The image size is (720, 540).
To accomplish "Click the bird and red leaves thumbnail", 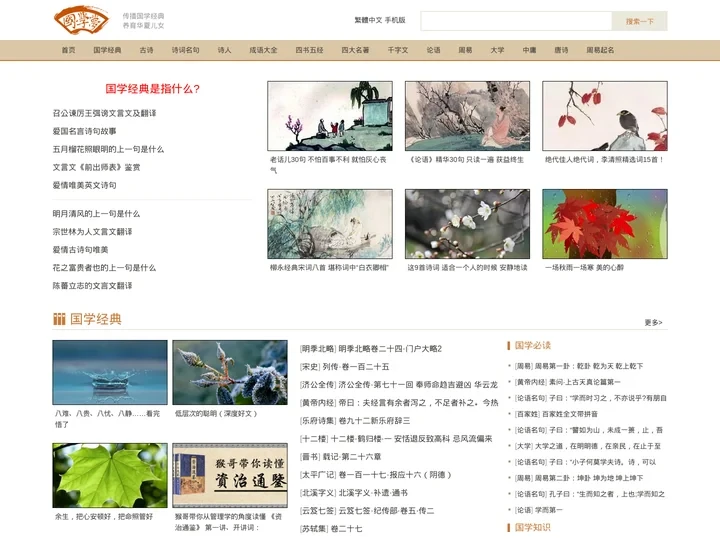I will click(605, 116).
